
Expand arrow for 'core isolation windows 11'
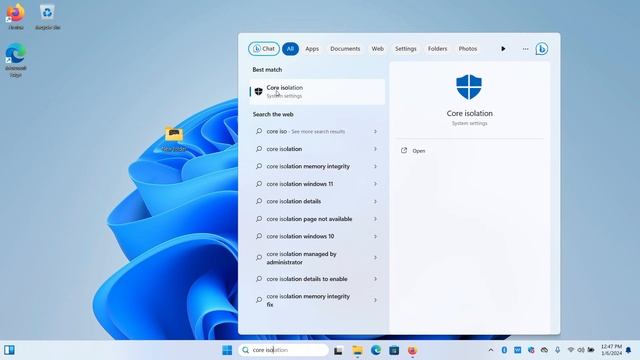375,184
